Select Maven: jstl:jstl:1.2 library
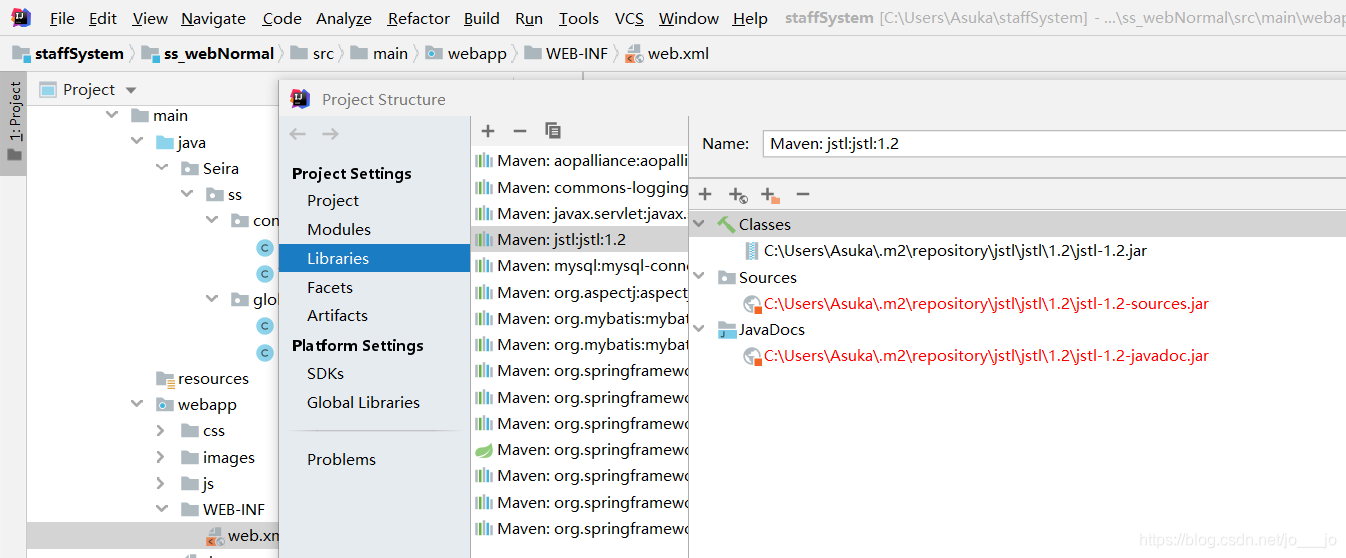 (580, 239)
